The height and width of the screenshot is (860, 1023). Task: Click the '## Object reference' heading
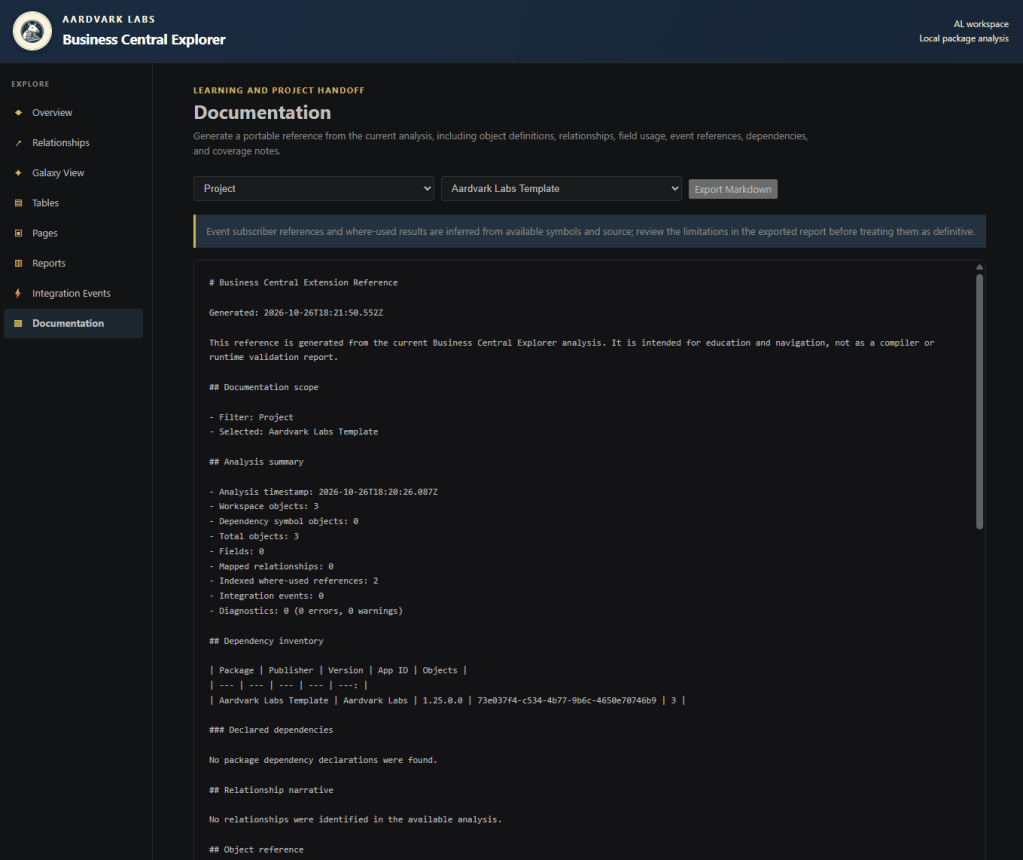click(x=256, y=850)
